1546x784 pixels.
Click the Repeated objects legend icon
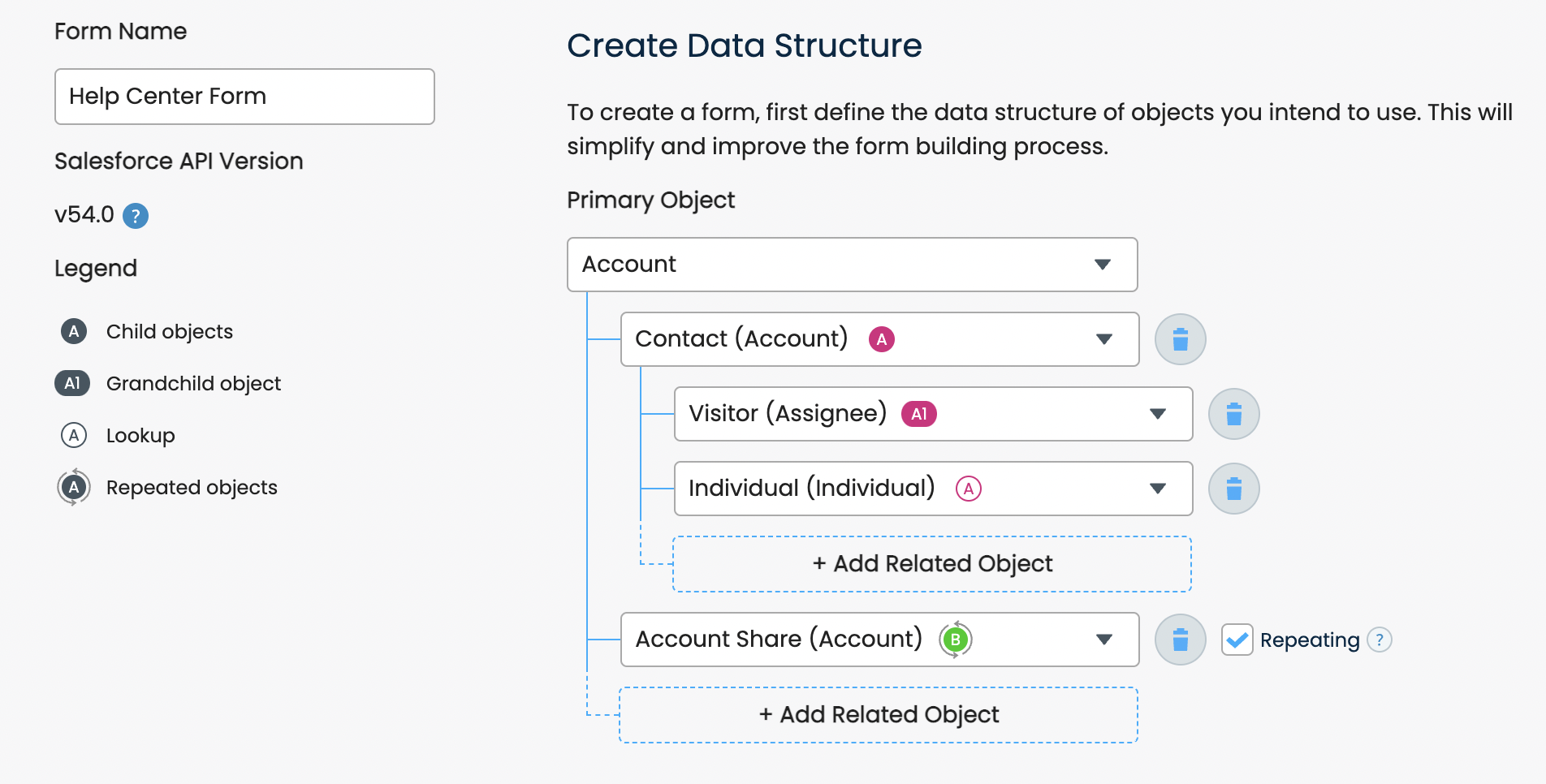coord(73,487)
